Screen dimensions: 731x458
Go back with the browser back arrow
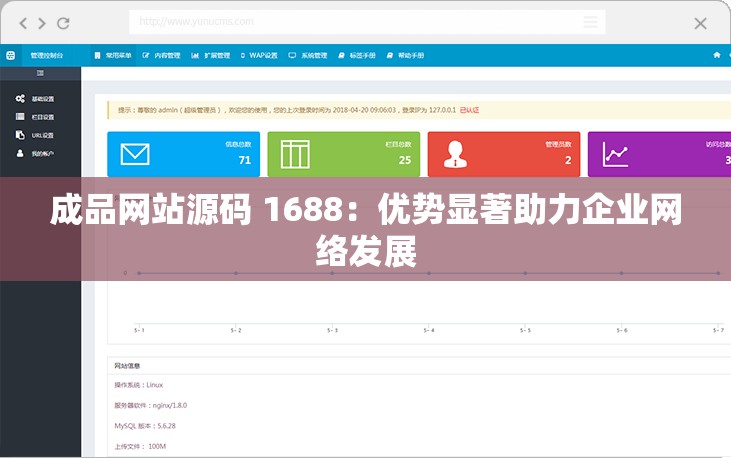tap(23, 23)
